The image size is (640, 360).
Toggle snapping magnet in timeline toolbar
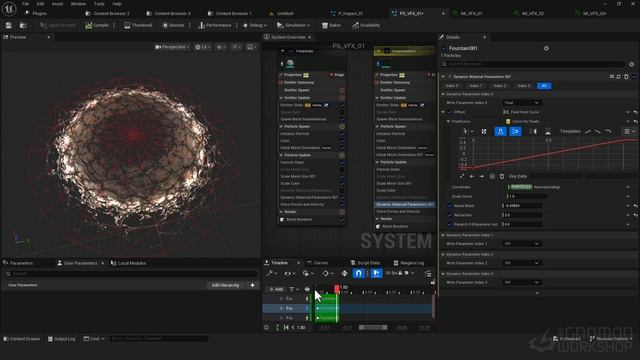[358, 273]
